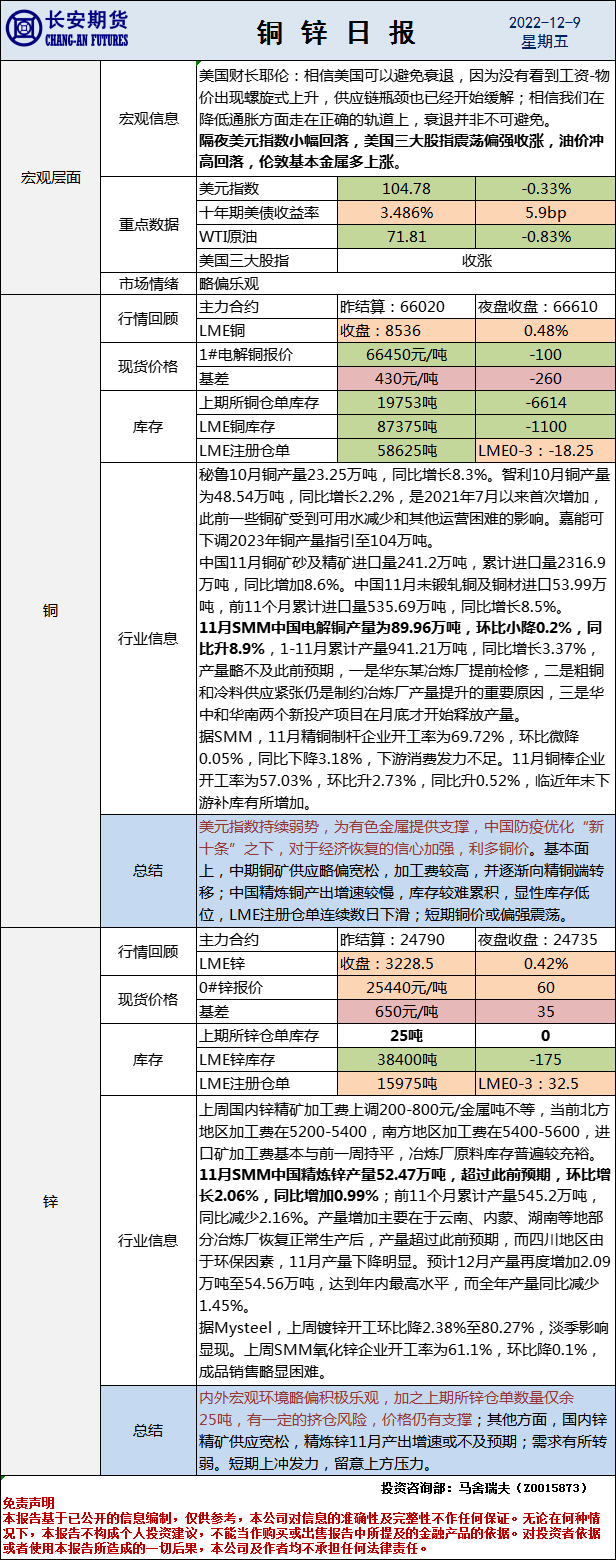Select the 夜盘收盘:66610 cell
The width and height of the screenshot is (616, 1560).
(546, 307)
